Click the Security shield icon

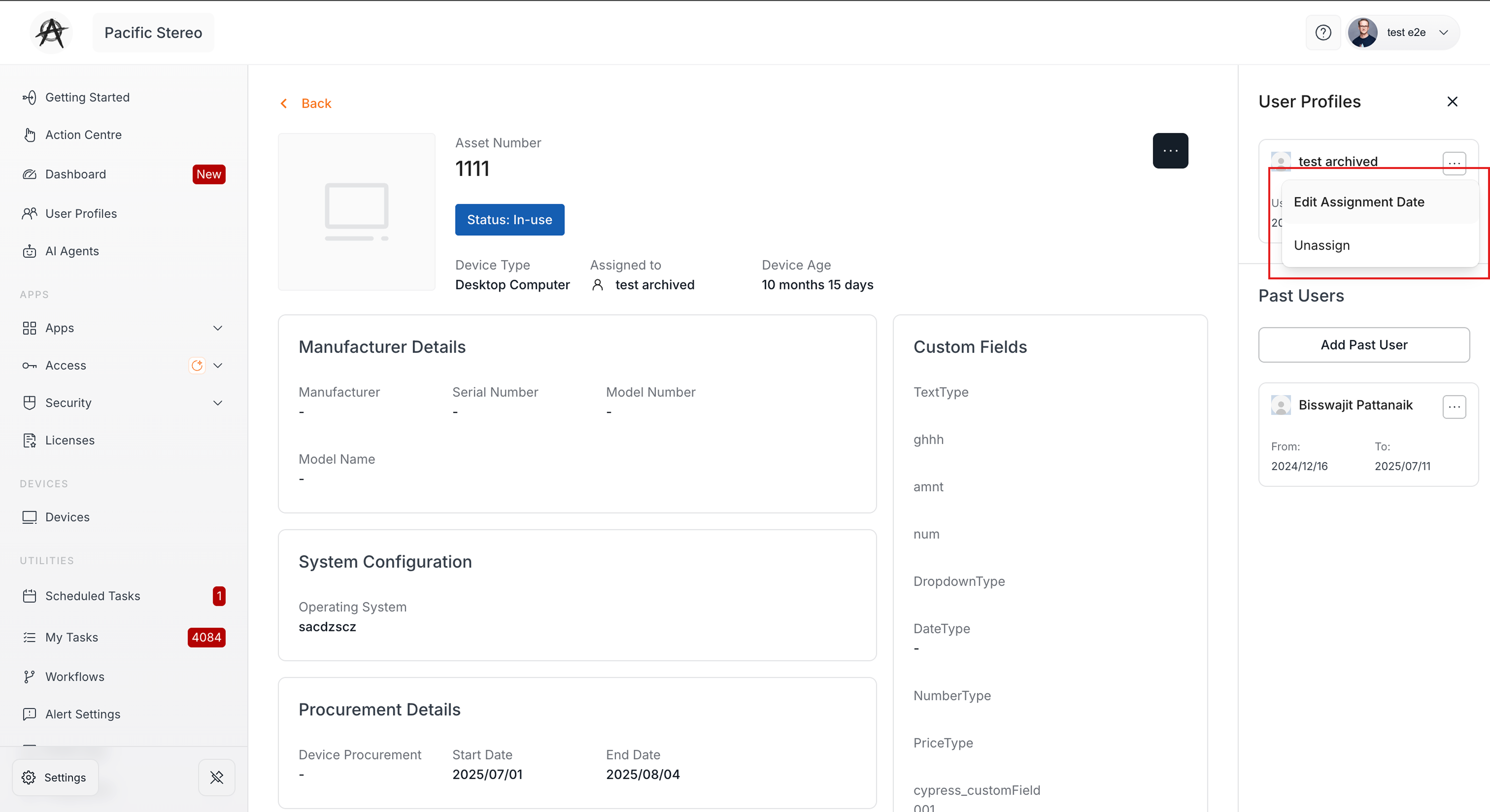click(30, 403)
